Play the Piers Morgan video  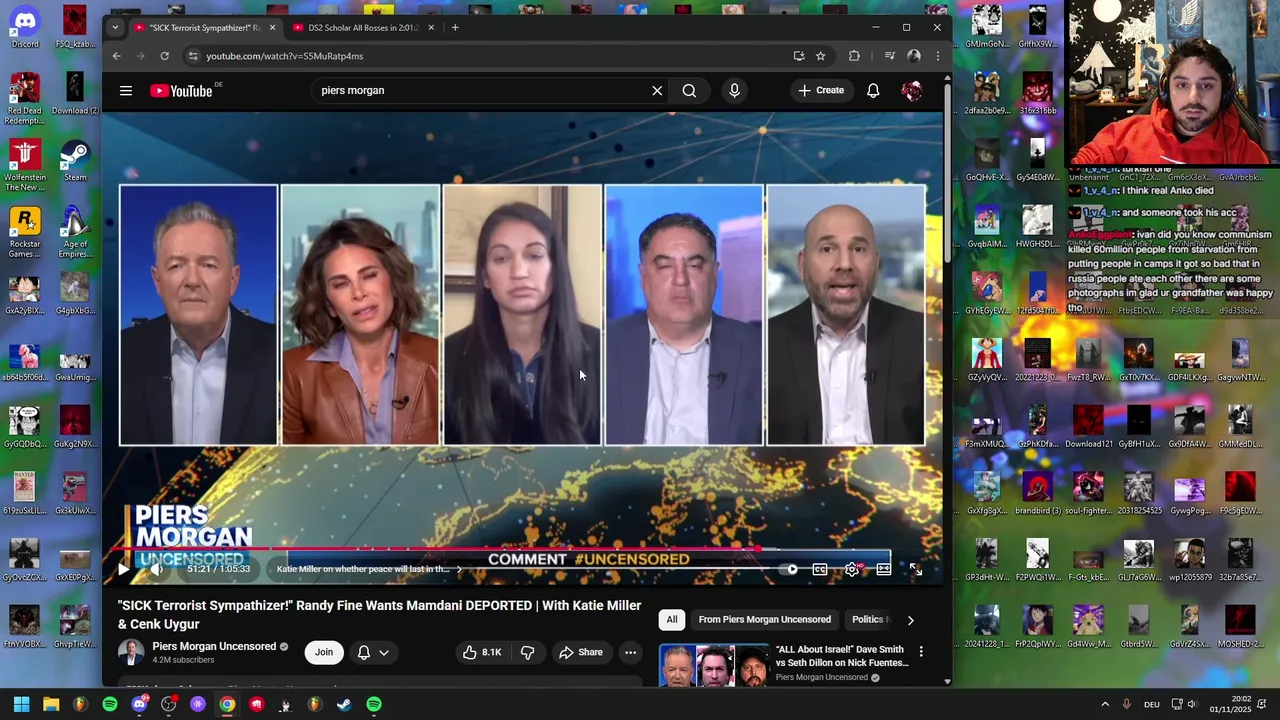pyautogui.click(x=123, y=569)
